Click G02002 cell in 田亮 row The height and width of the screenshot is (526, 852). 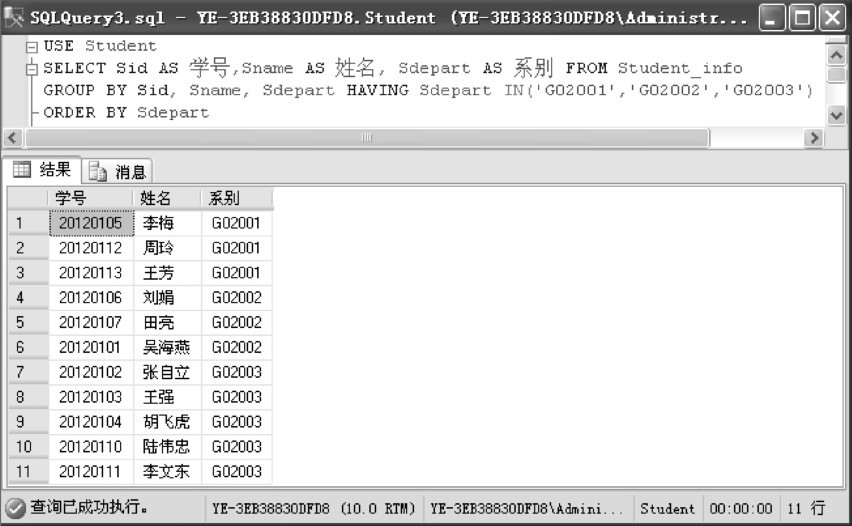[237, 323]
